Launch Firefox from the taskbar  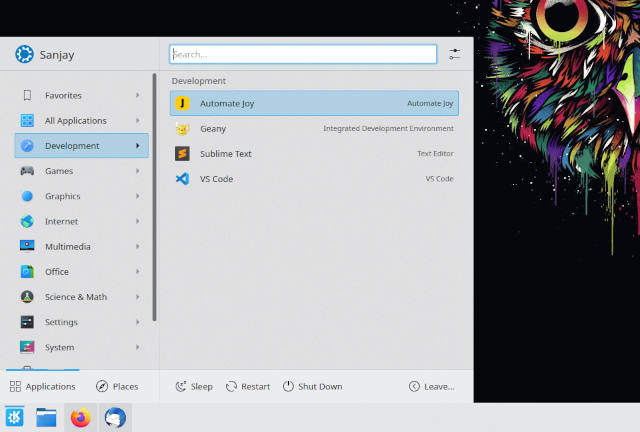tap(80, 417)
